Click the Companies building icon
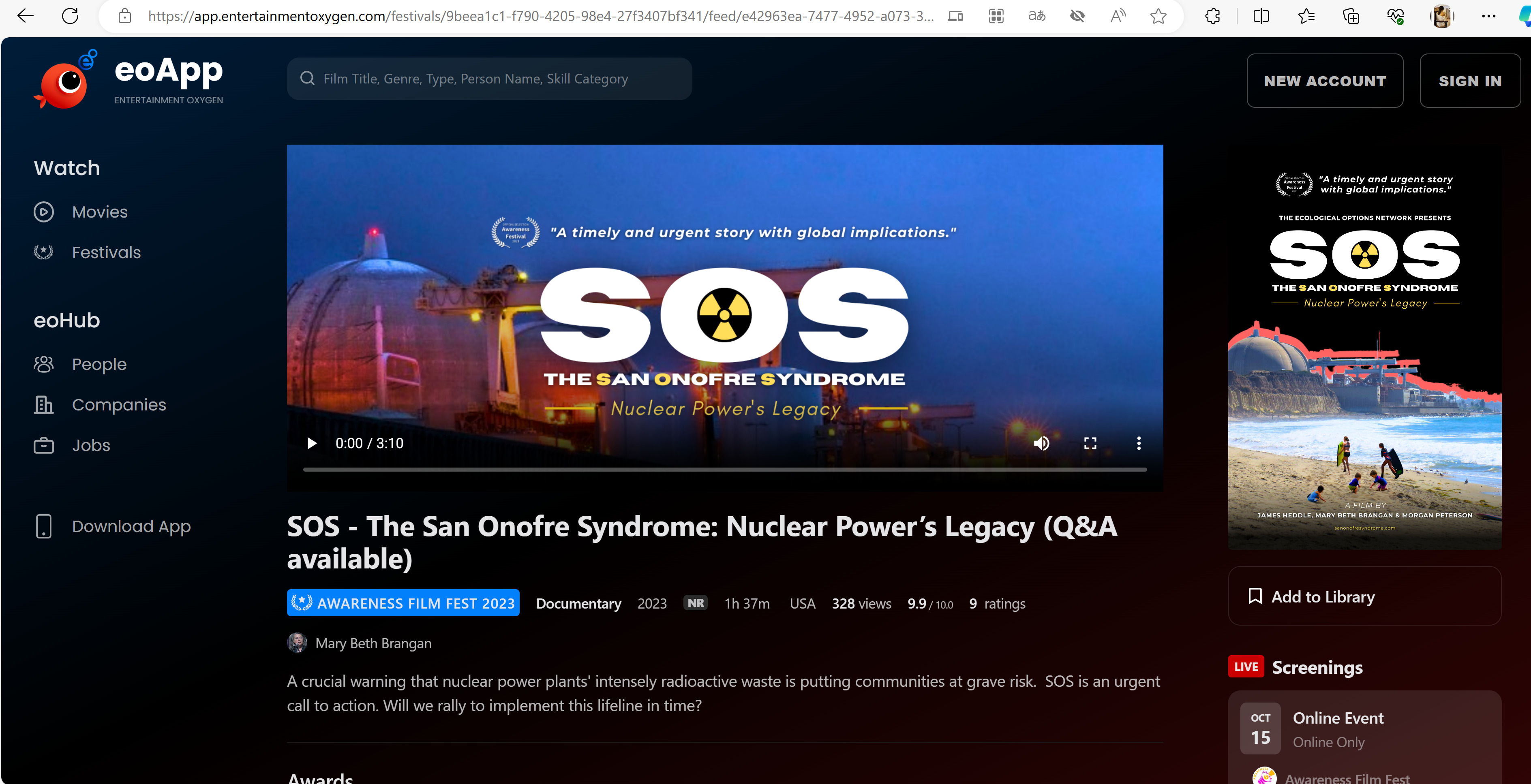Screen dimensions: 1531x784 pyautogui.click(x=43, y=404)
